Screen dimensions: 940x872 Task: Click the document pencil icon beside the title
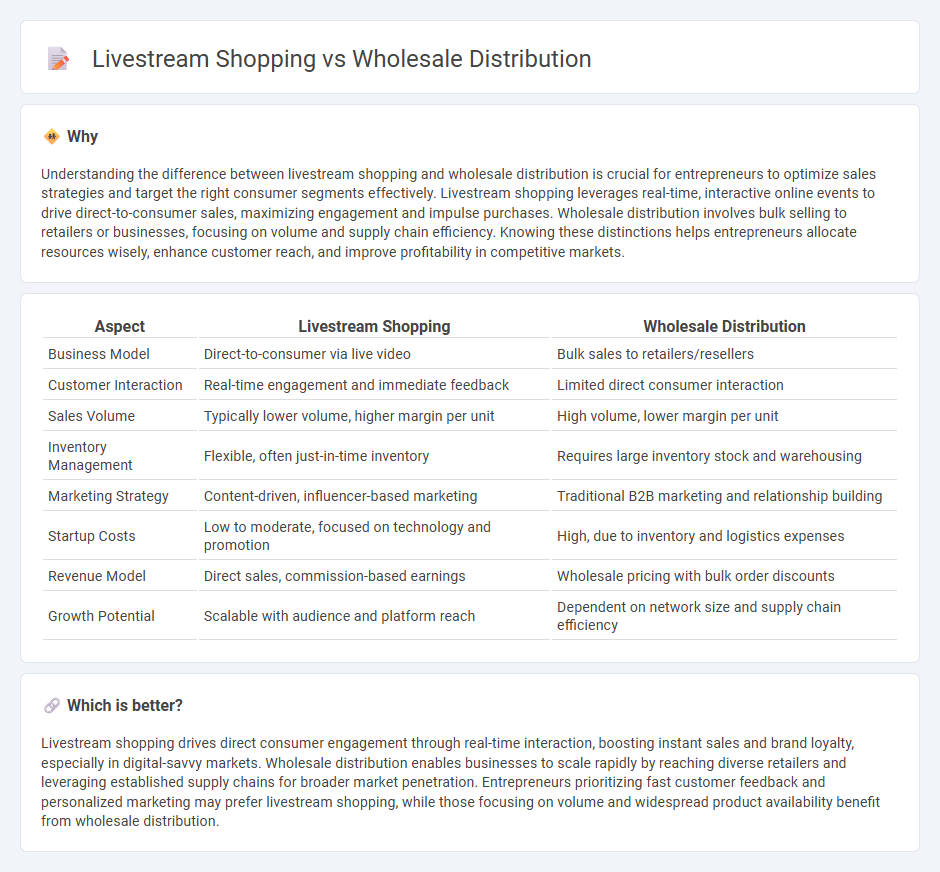[x=58, y=59]
